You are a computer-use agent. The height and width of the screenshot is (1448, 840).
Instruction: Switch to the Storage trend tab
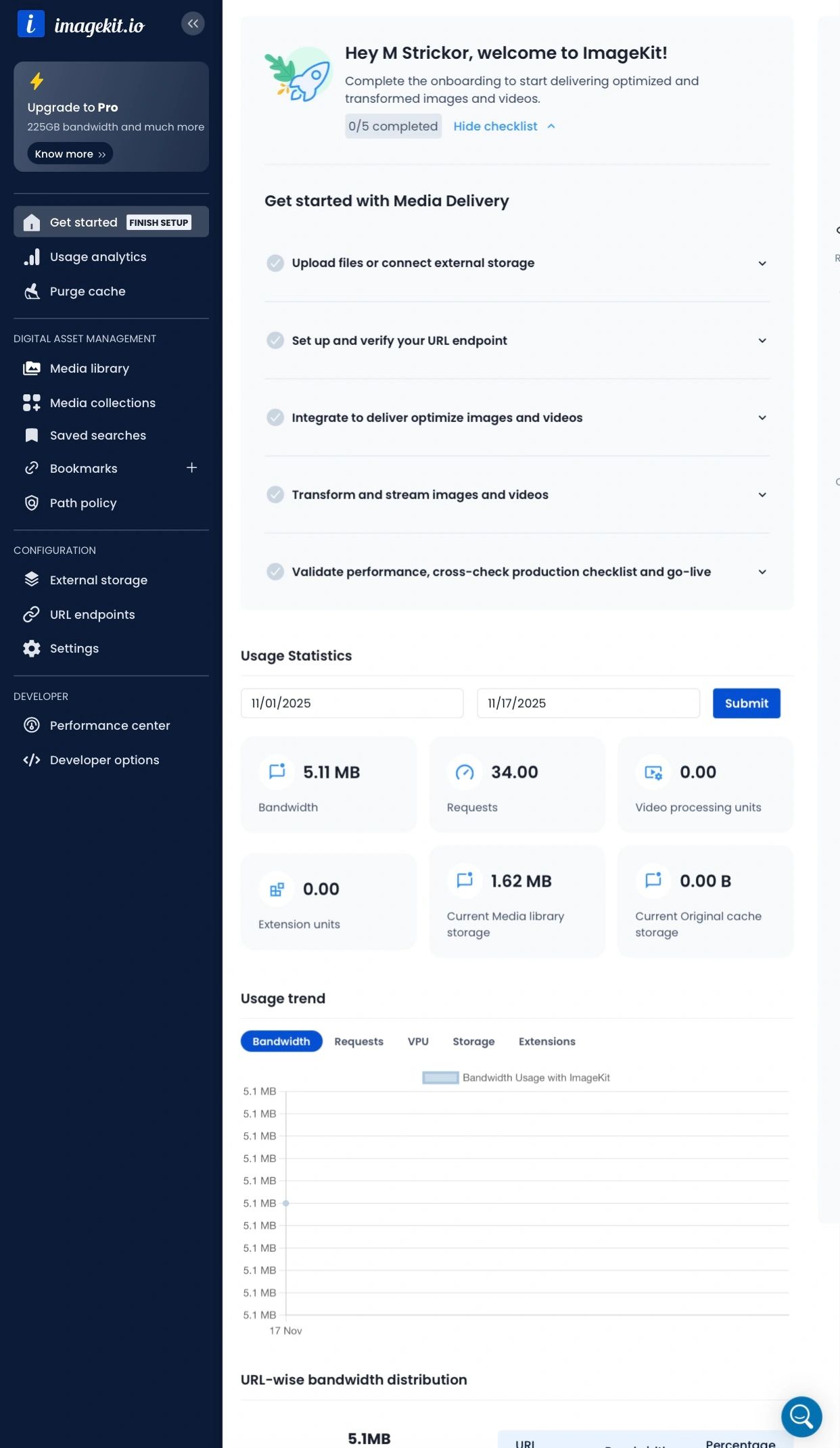(473, 1042)
